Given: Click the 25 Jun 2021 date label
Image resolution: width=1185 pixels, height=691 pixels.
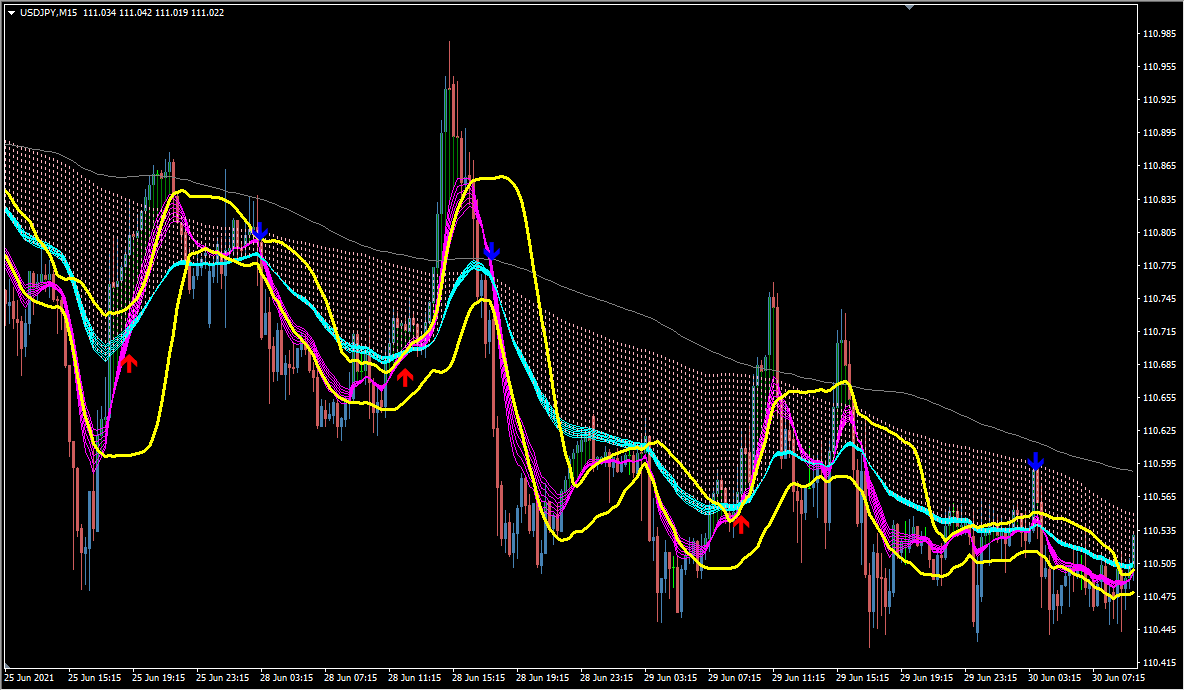Looking at the screenshot, I should pos(29,678).
